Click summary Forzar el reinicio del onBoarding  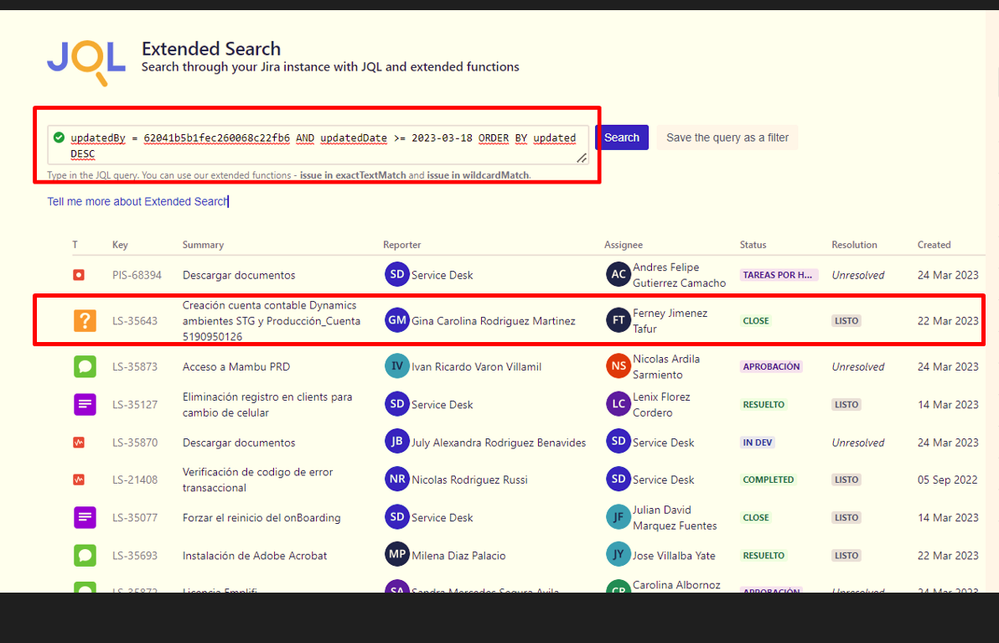tap(261, 518)
